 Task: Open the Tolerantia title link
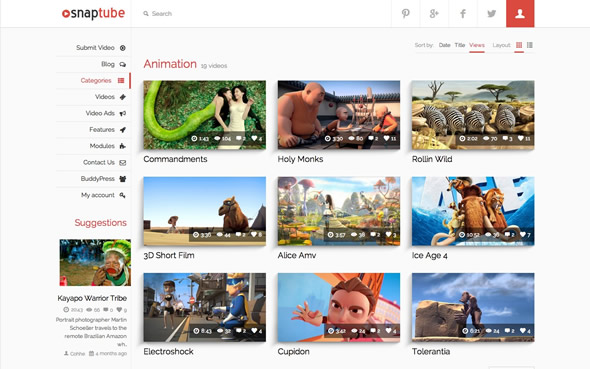431,352
